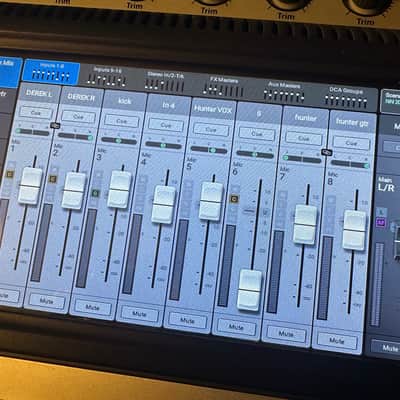
Task: Touch the DEREK L fader cap
Action: pyautogui.click(x=30, y=186)
